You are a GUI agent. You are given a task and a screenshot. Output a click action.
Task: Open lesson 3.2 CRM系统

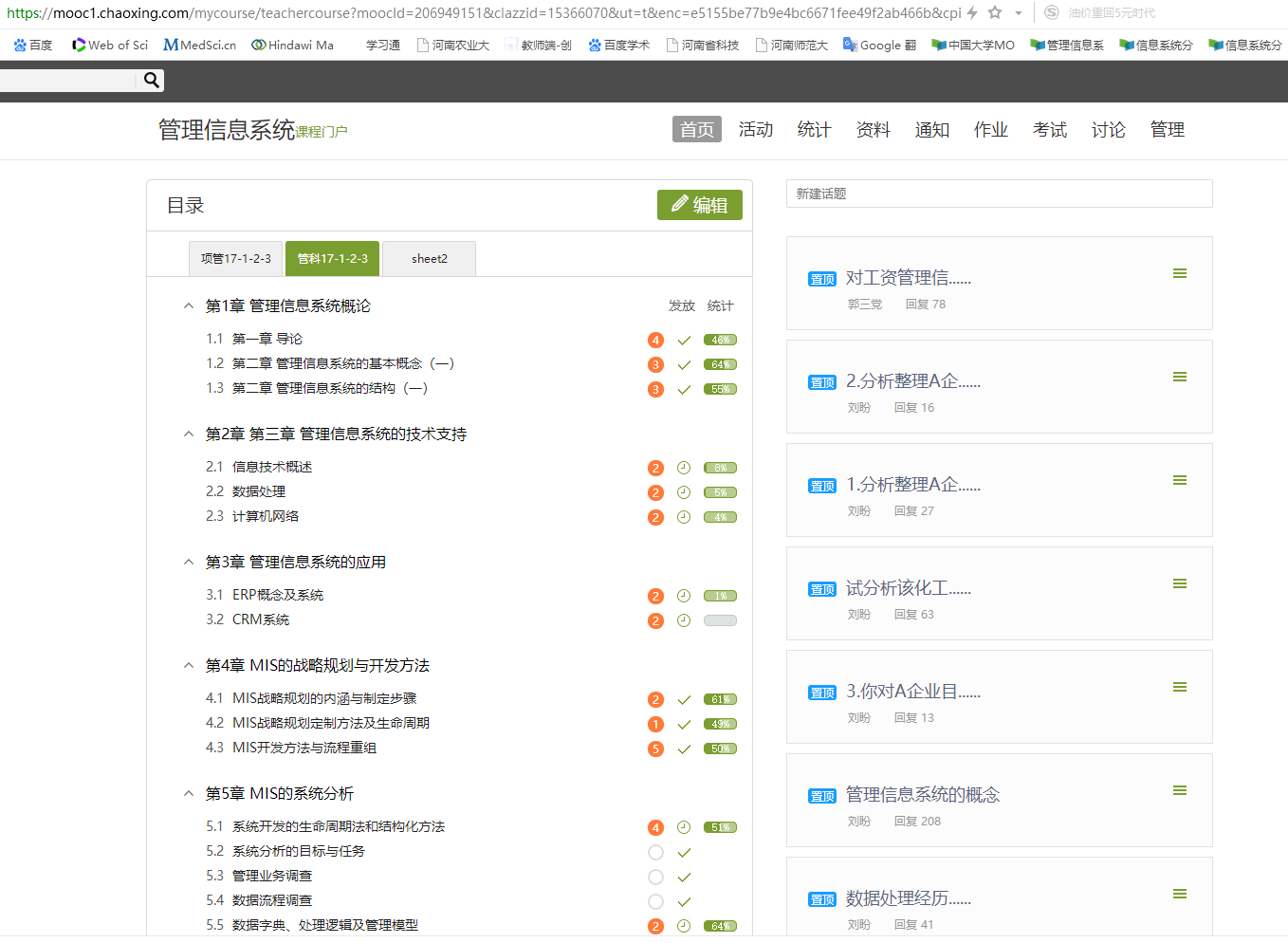[x=261, y=619]
